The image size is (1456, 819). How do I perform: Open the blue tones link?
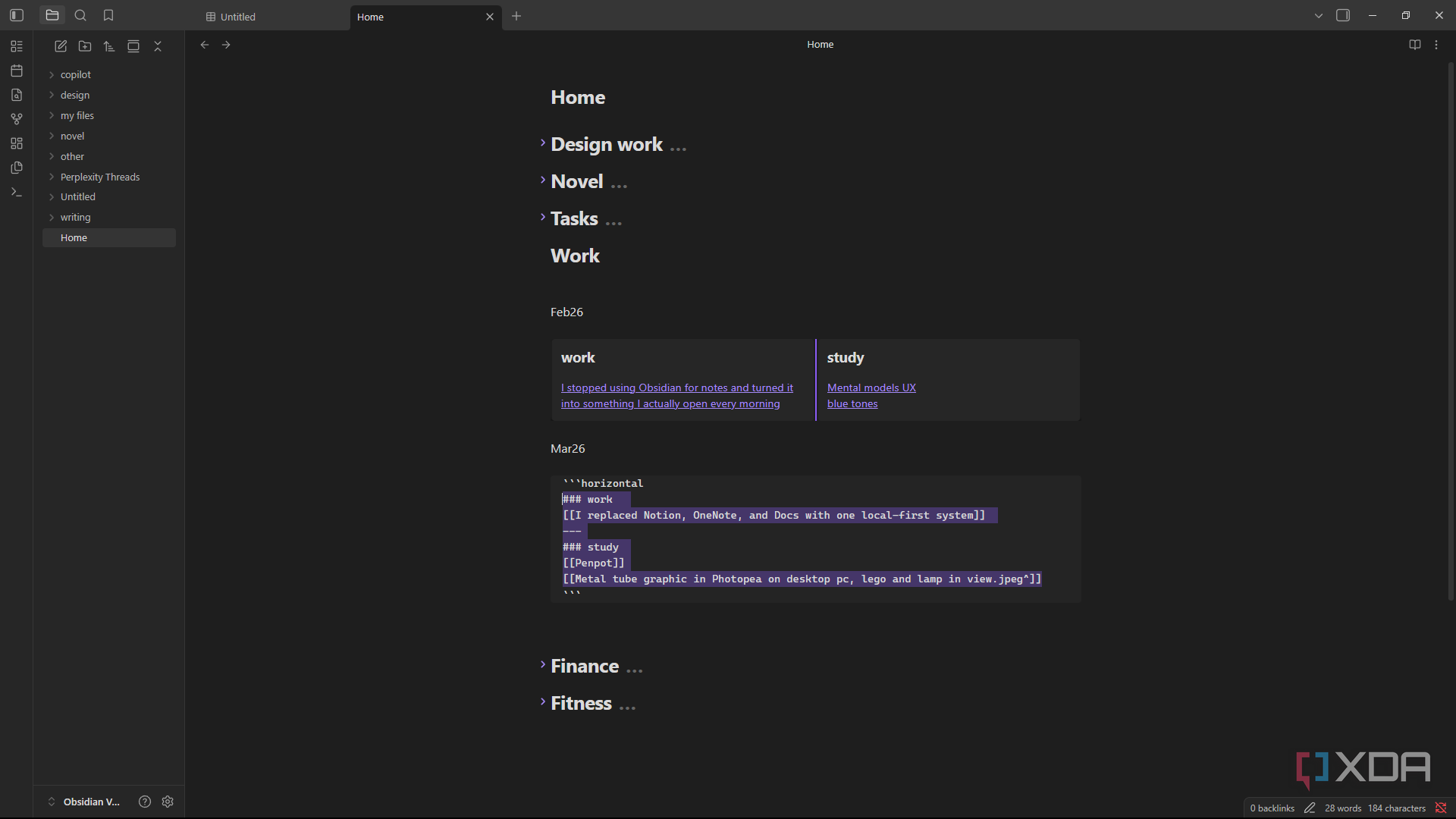pyautogui.click(x=852, y=403)
